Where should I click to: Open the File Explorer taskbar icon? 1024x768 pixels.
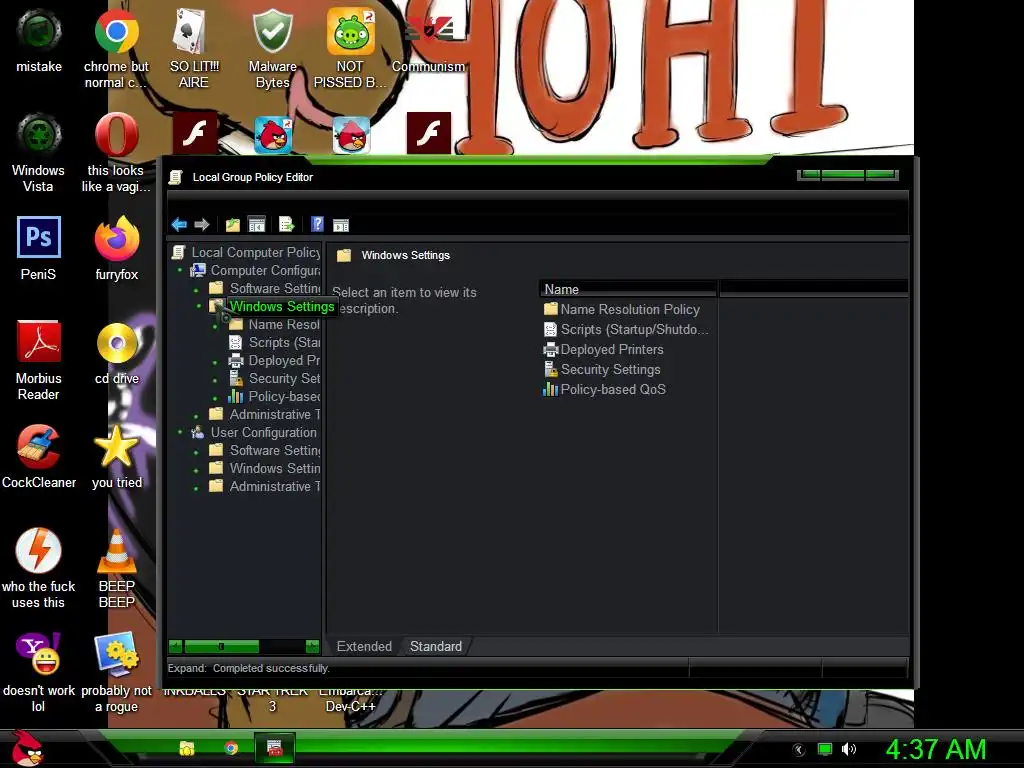pos(187,748)
